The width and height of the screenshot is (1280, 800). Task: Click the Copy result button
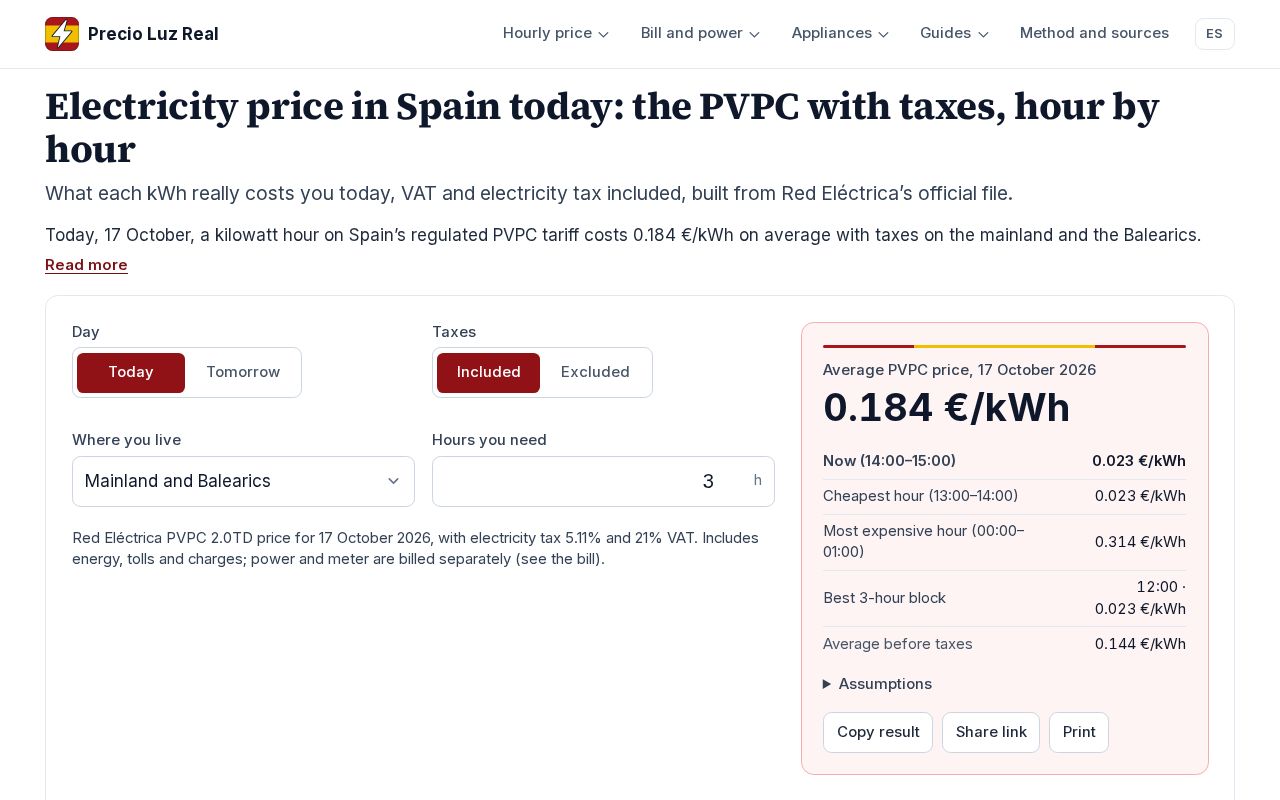point(878,732)
